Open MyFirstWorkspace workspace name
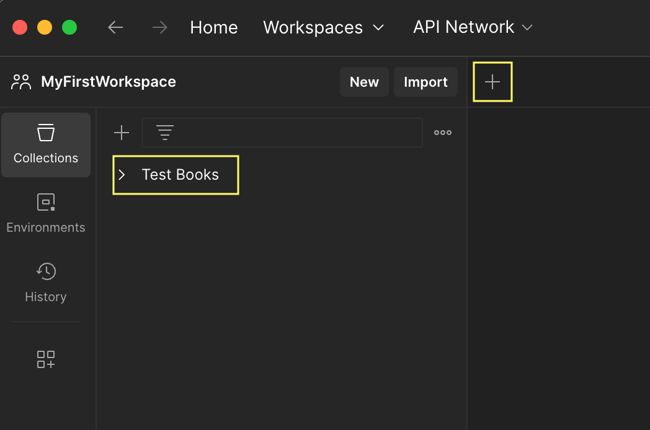 109,82
